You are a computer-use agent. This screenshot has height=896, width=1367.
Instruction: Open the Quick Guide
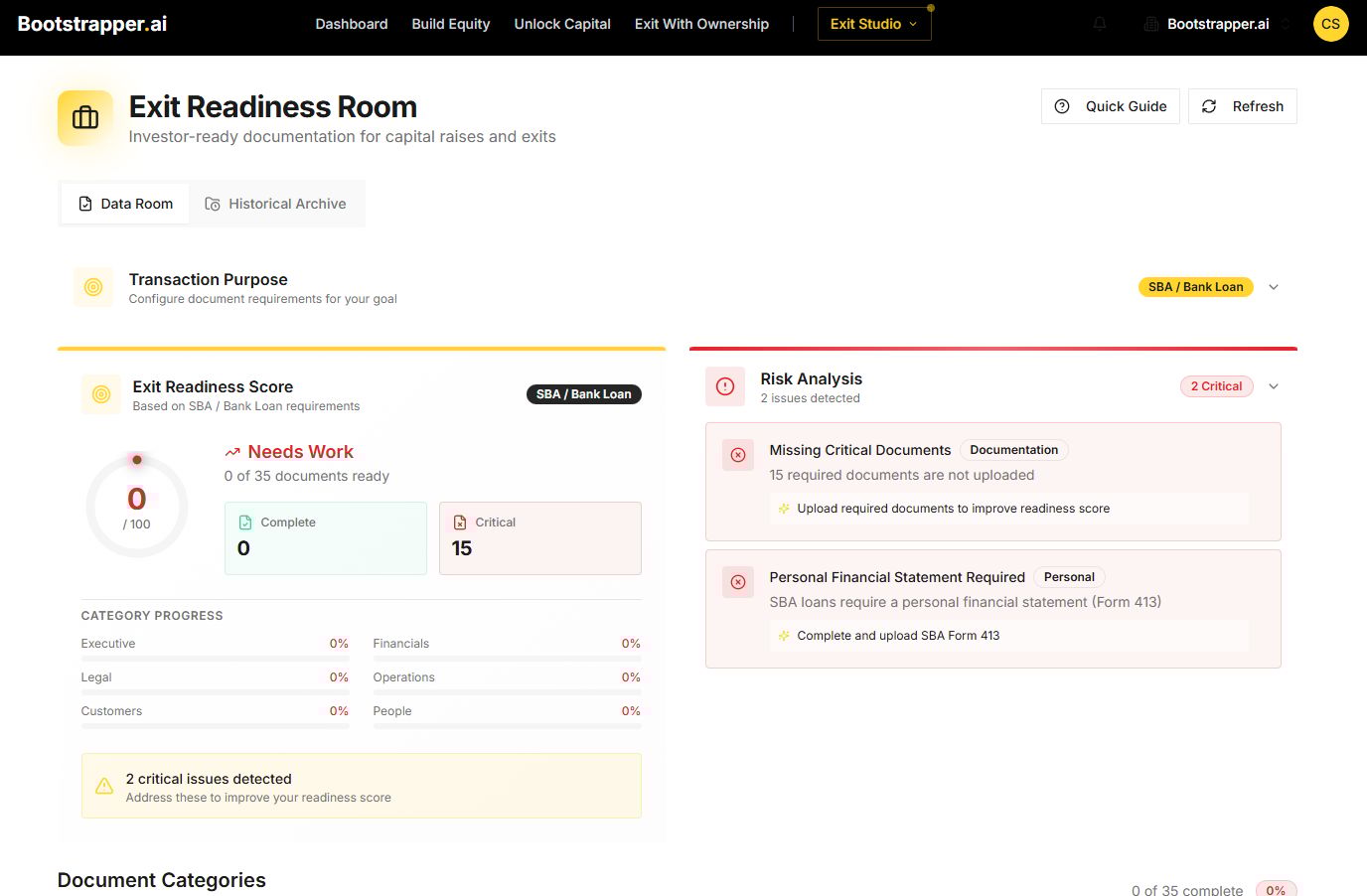[1111, 106]
